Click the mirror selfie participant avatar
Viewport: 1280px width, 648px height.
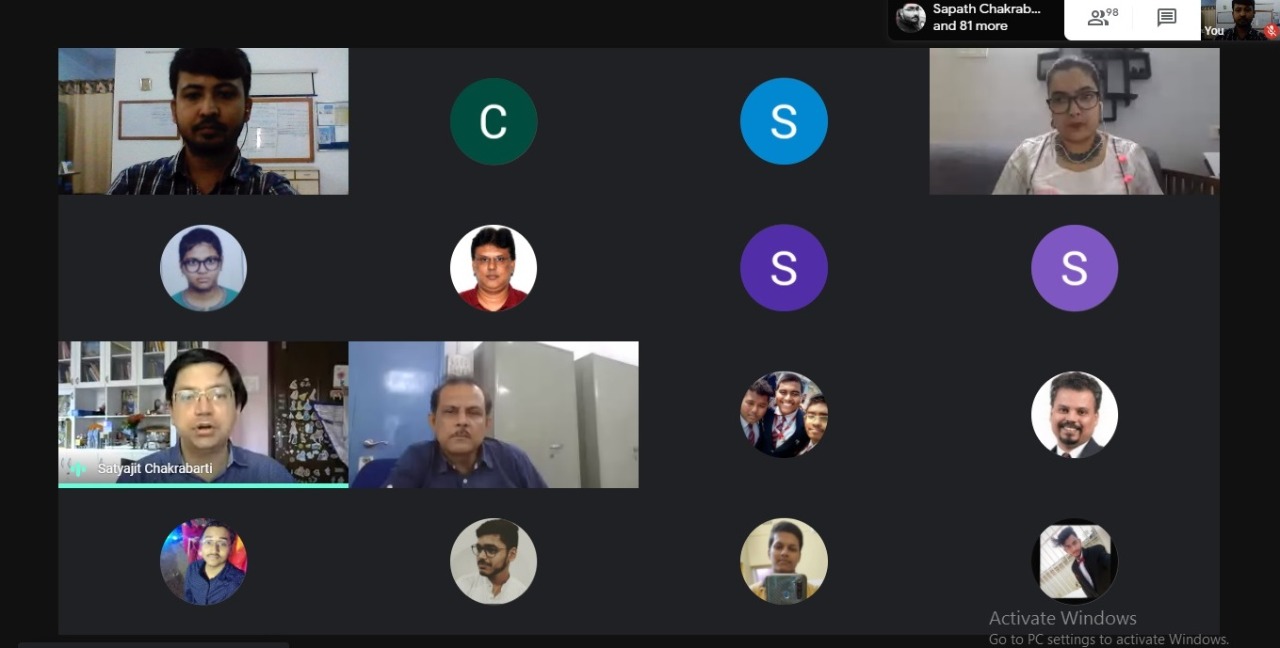(784, 561)
